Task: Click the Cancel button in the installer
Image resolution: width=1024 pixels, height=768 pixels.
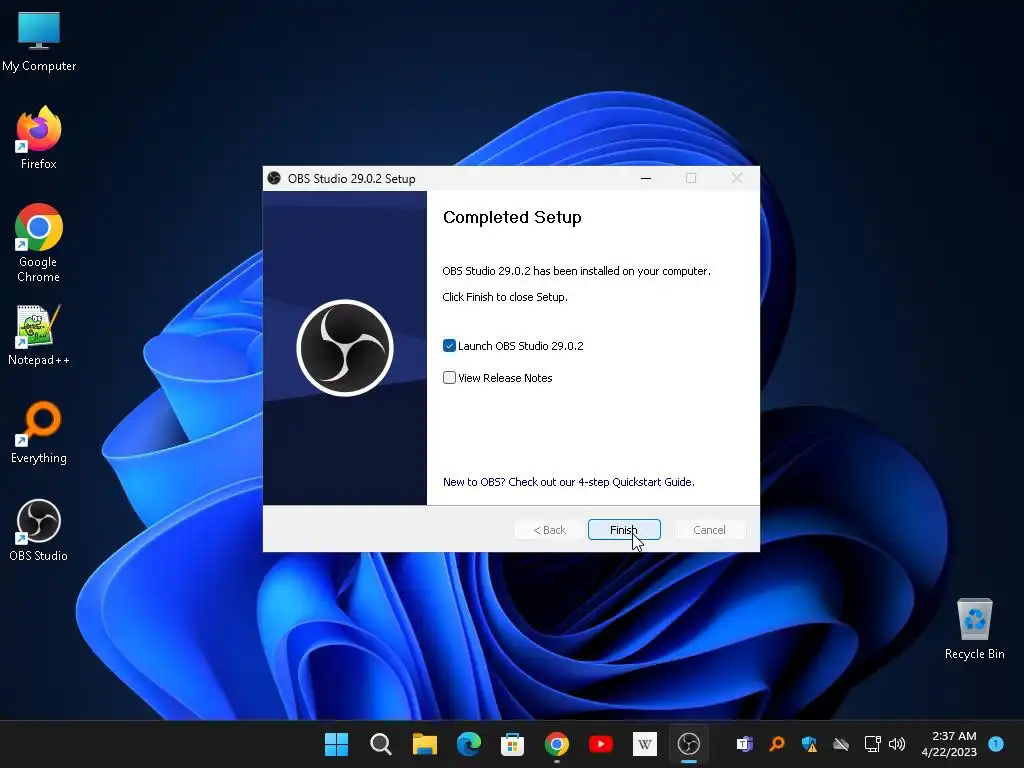Action: coord(709,530)
